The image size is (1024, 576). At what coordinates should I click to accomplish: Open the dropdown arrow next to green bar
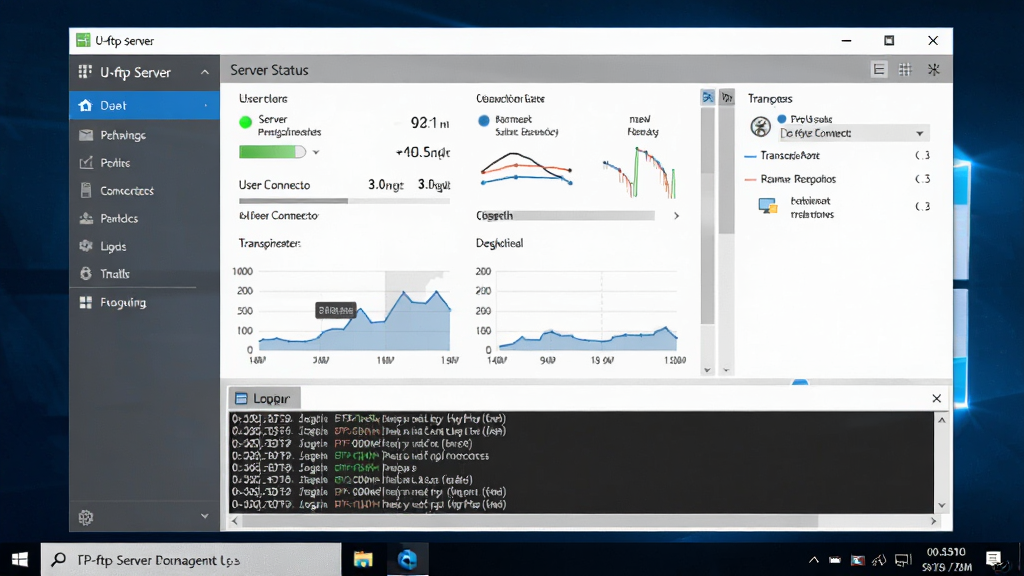(x=316, y=152)
